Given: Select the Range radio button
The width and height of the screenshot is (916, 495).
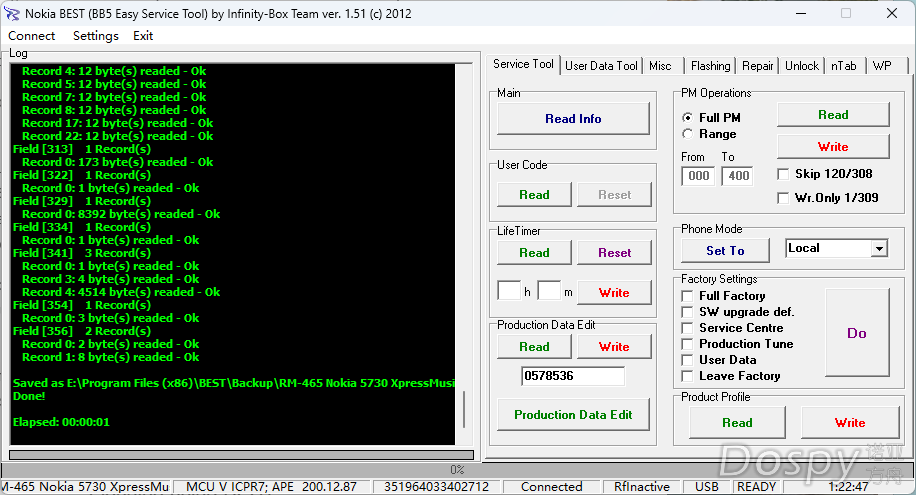Looking at the screenshot, I should 687,134.
